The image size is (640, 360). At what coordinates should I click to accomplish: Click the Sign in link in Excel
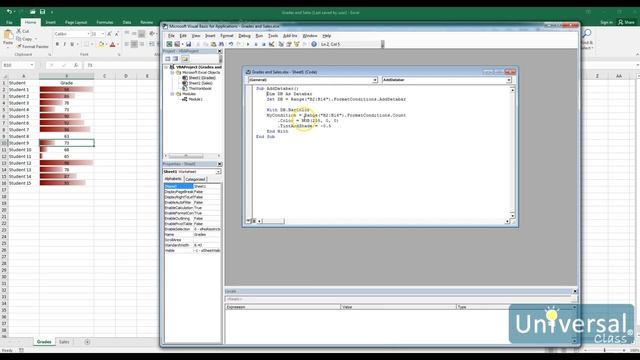(606, 22)
